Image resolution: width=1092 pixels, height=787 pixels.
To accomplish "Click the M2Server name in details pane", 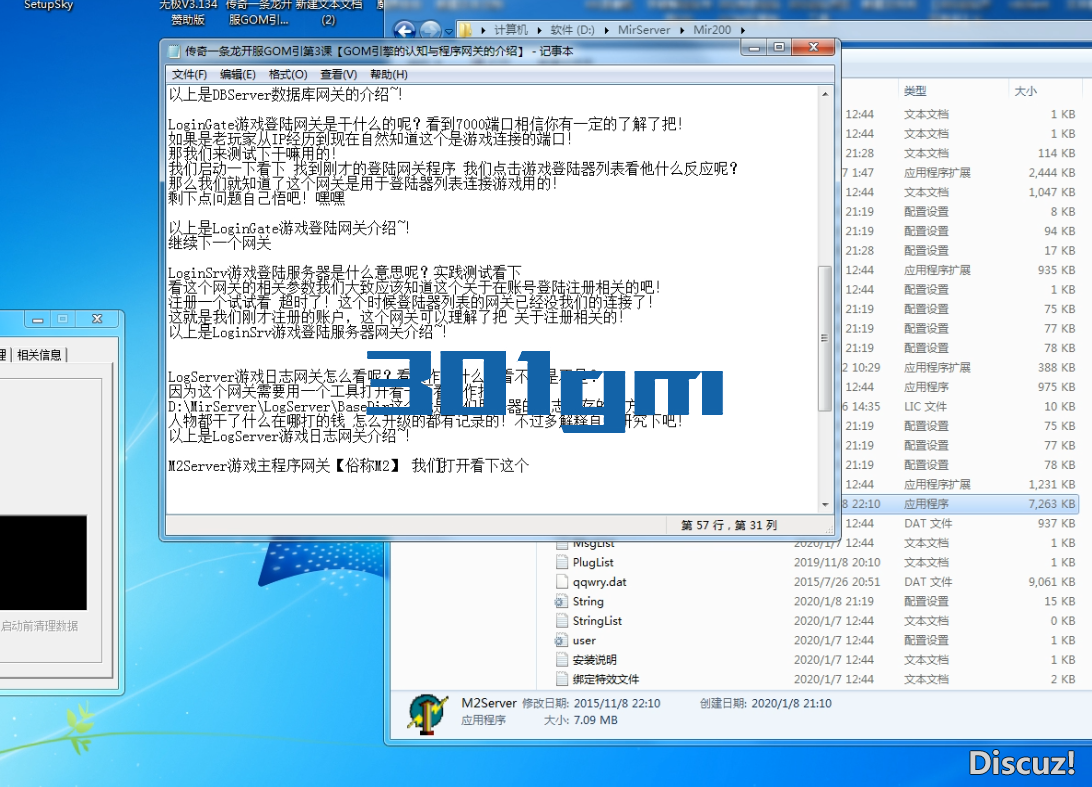I will (488, 703).
